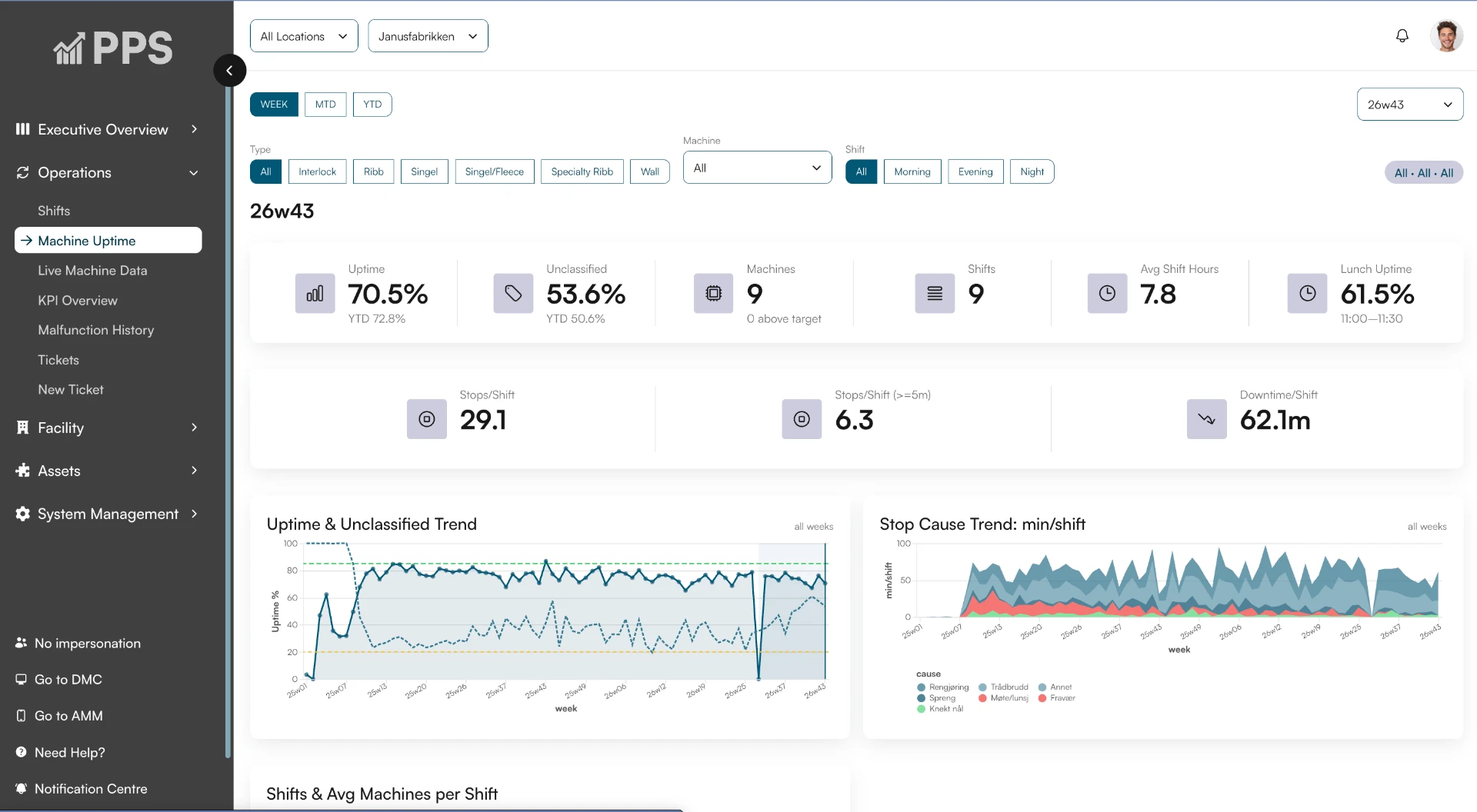
Task: Click the System Management gear icon
Action: [x=23, y=514]
